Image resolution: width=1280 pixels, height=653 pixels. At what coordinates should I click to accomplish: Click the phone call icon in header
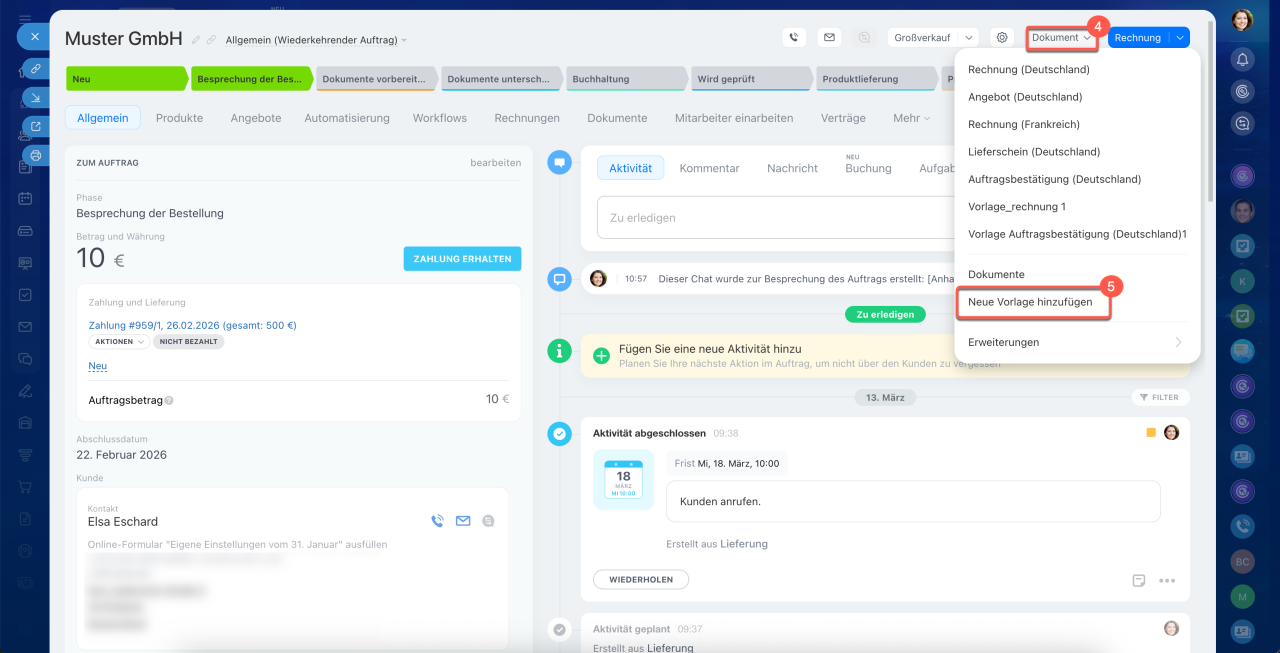coord(794,38)
